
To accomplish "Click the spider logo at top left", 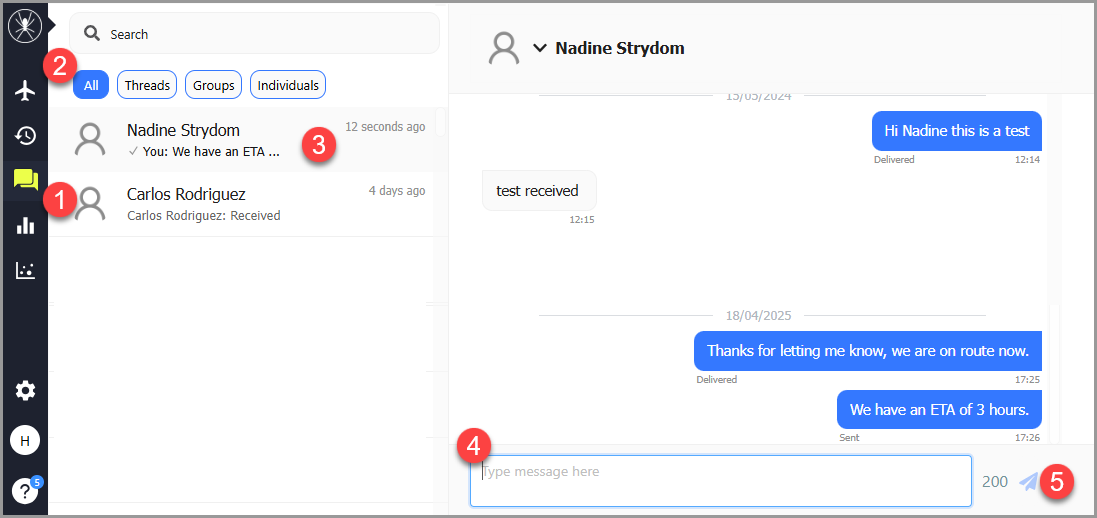I will click(x=24, y=25).
